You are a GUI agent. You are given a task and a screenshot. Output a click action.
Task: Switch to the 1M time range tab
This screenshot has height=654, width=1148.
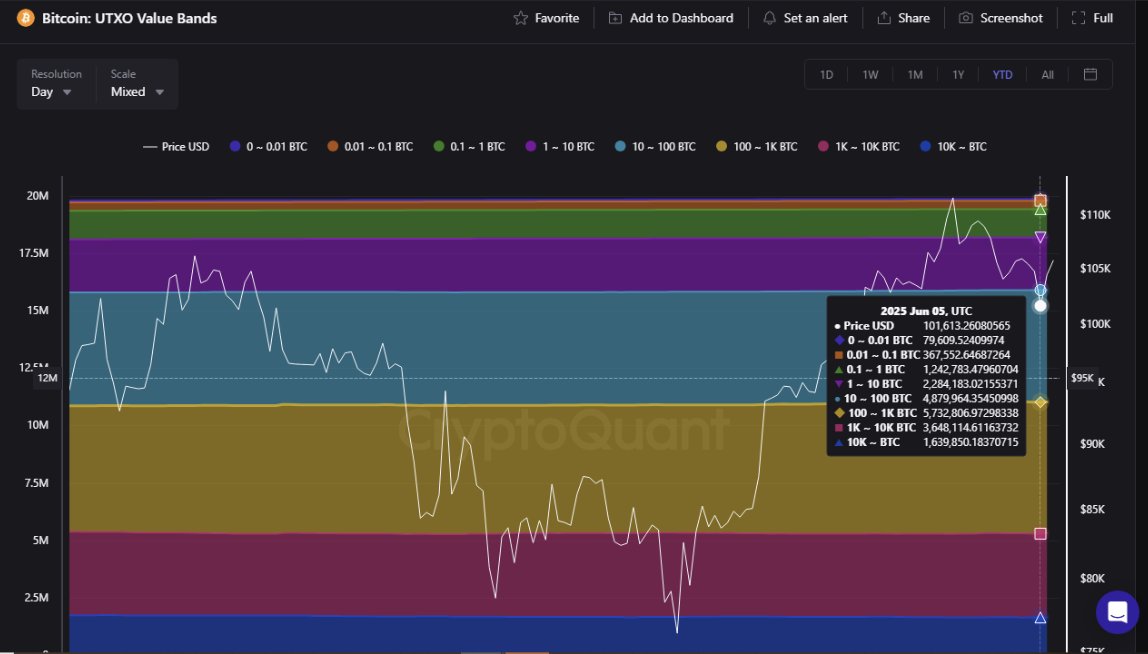(x=914, y=74)
